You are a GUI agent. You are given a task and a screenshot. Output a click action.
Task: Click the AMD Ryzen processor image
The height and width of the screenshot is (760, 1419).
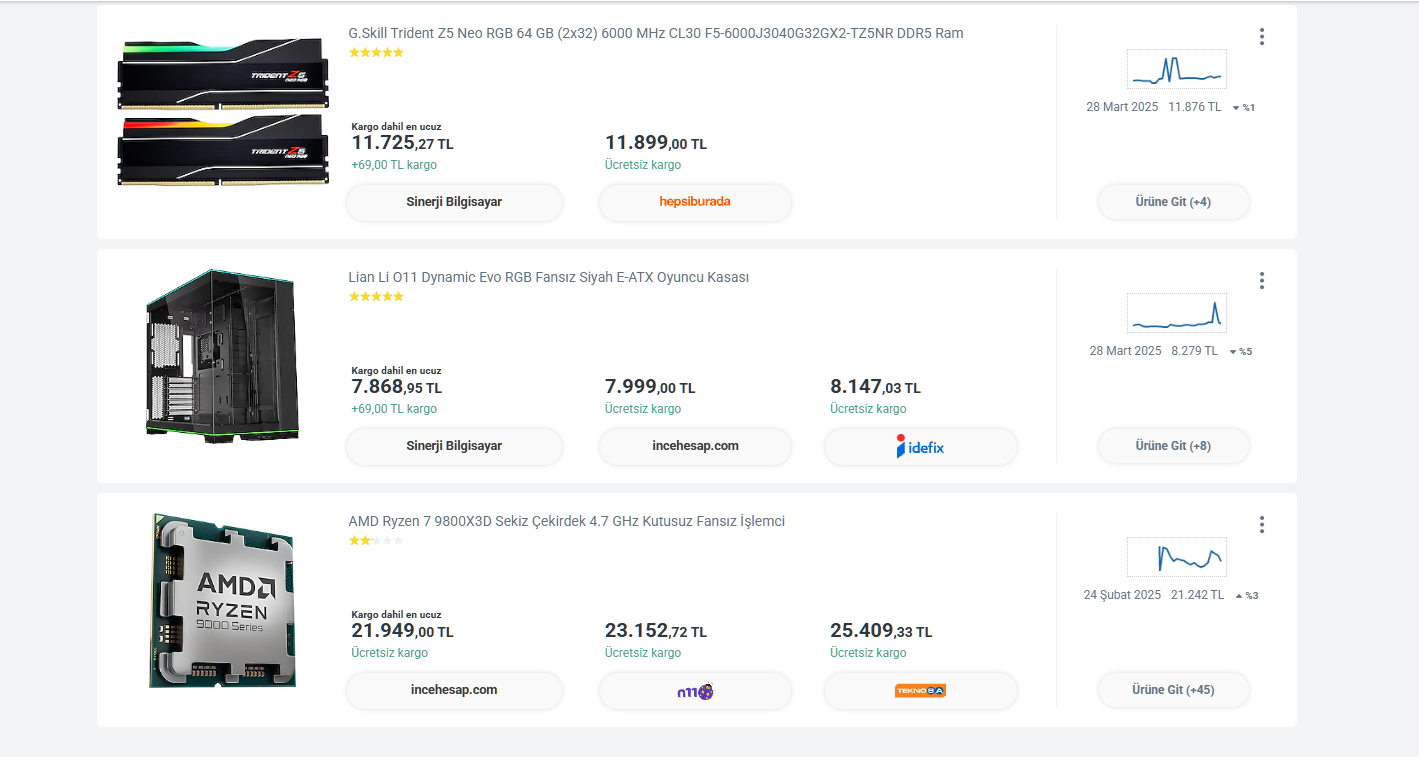tap(222, 600)
